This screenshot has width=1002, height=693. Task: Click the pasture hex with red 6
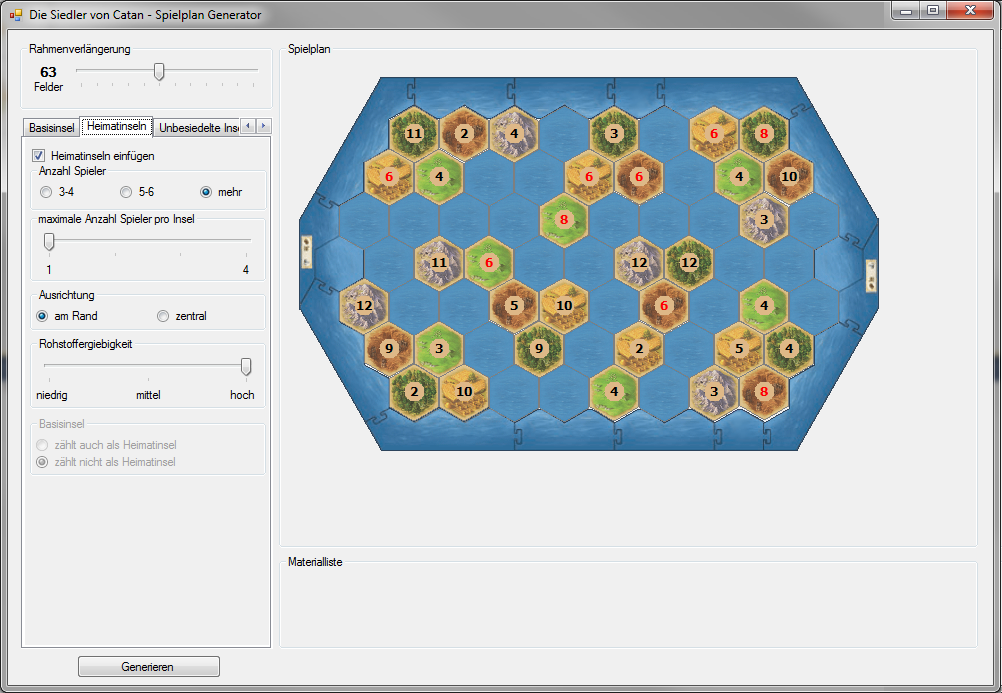click(489, 262)
